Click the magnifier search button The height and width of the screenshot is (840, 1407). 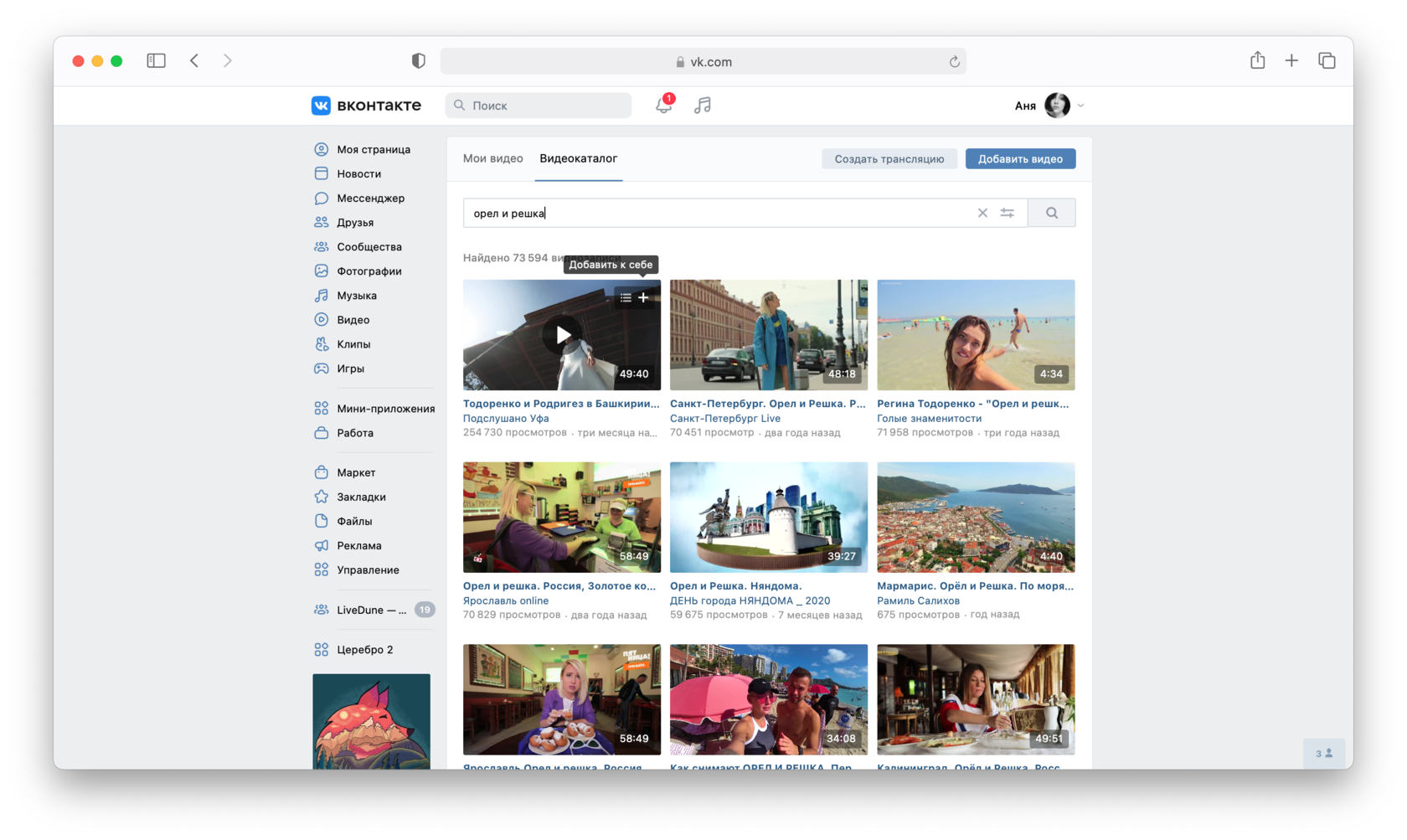tap(1052, 214)
